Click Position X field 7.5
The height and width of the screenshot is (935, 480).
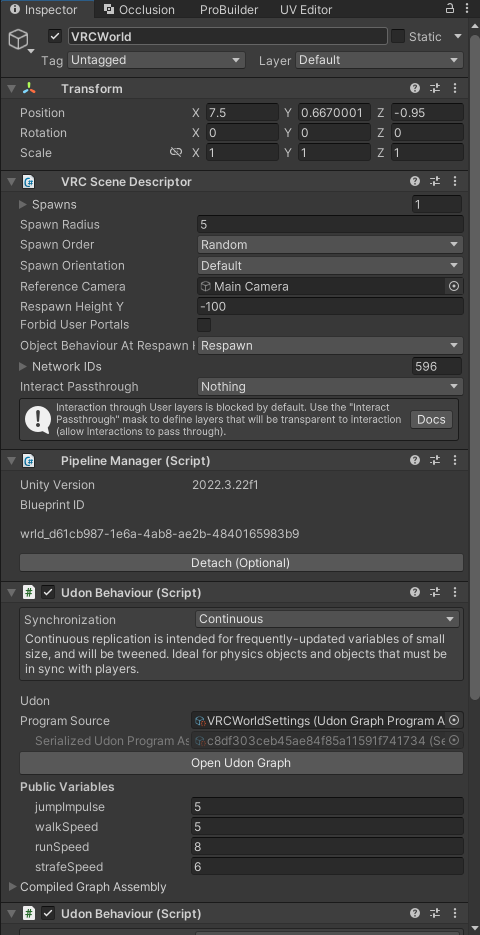point(242,113)
